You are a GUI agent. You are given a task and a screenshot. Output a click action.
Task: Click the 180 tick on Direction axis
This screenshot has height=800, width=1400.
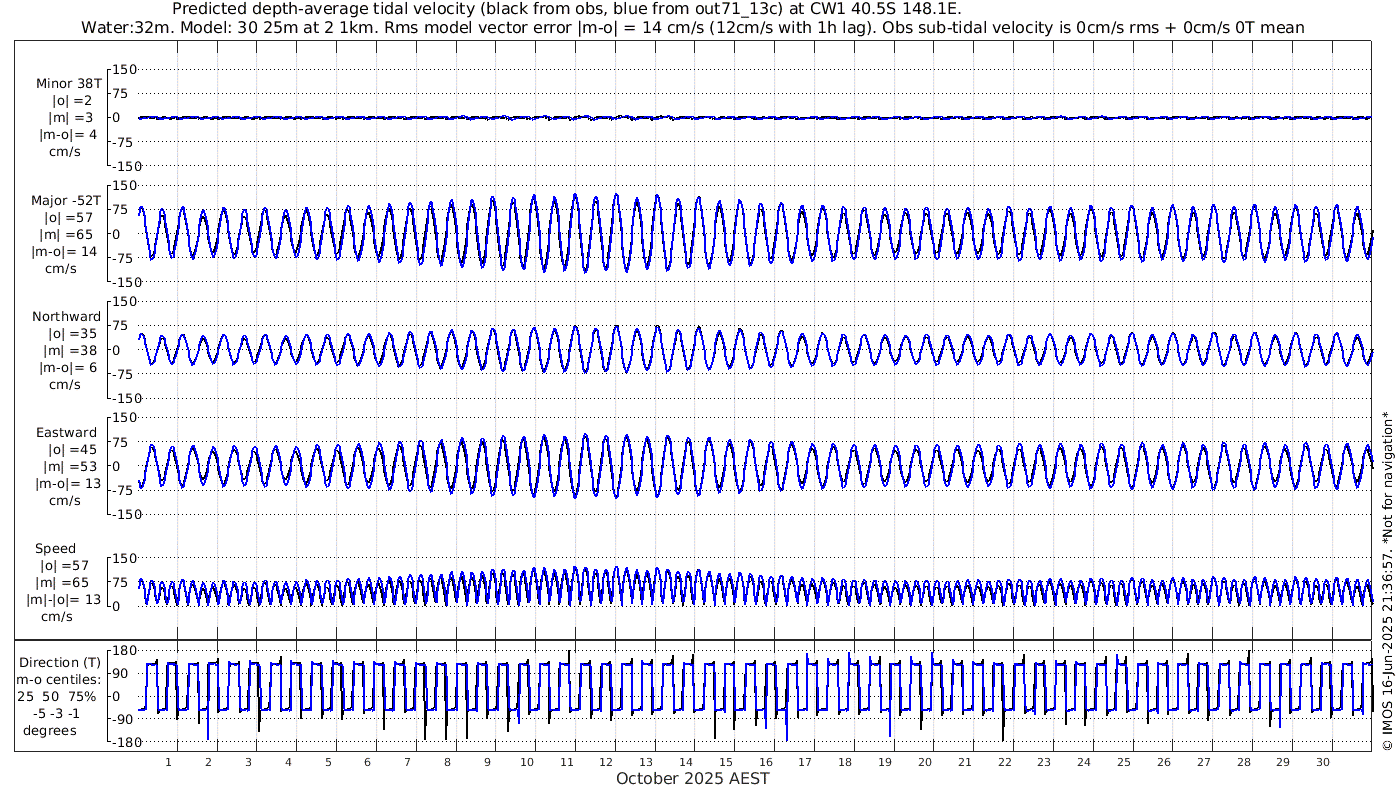[122, 650]
